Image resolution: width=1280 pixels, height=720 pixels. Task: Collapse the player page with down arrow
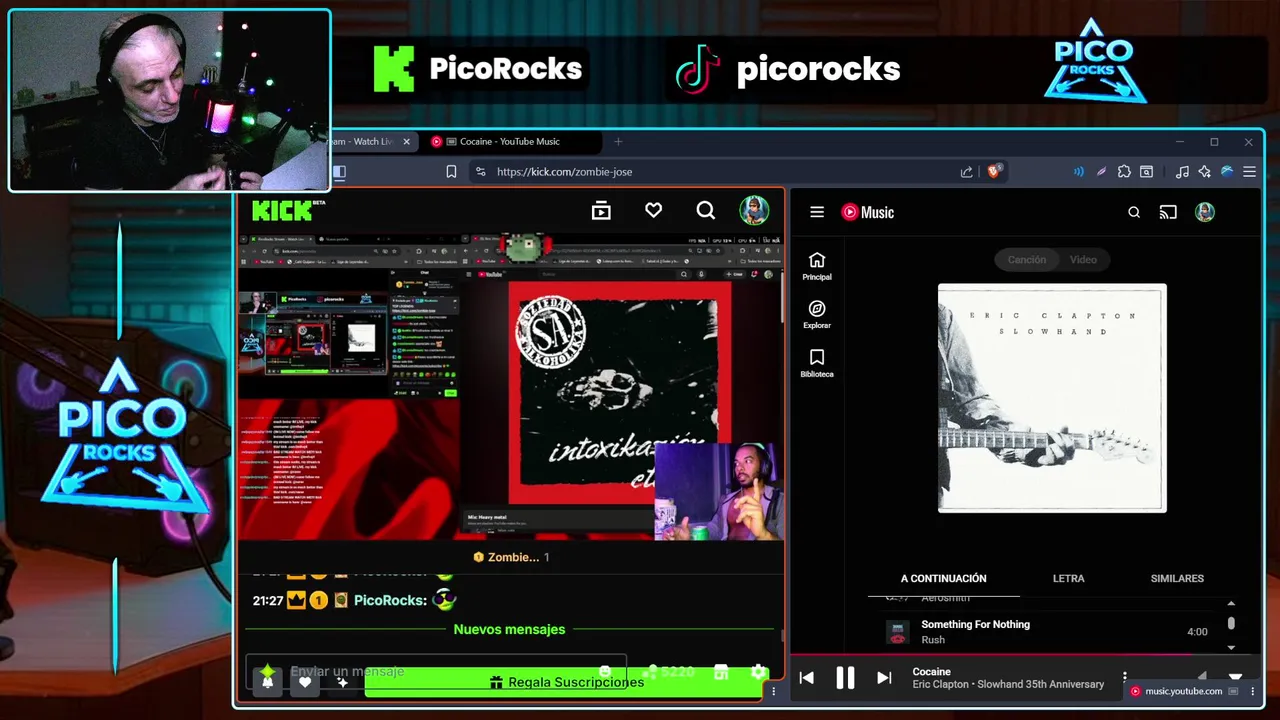click(1235, 677)
